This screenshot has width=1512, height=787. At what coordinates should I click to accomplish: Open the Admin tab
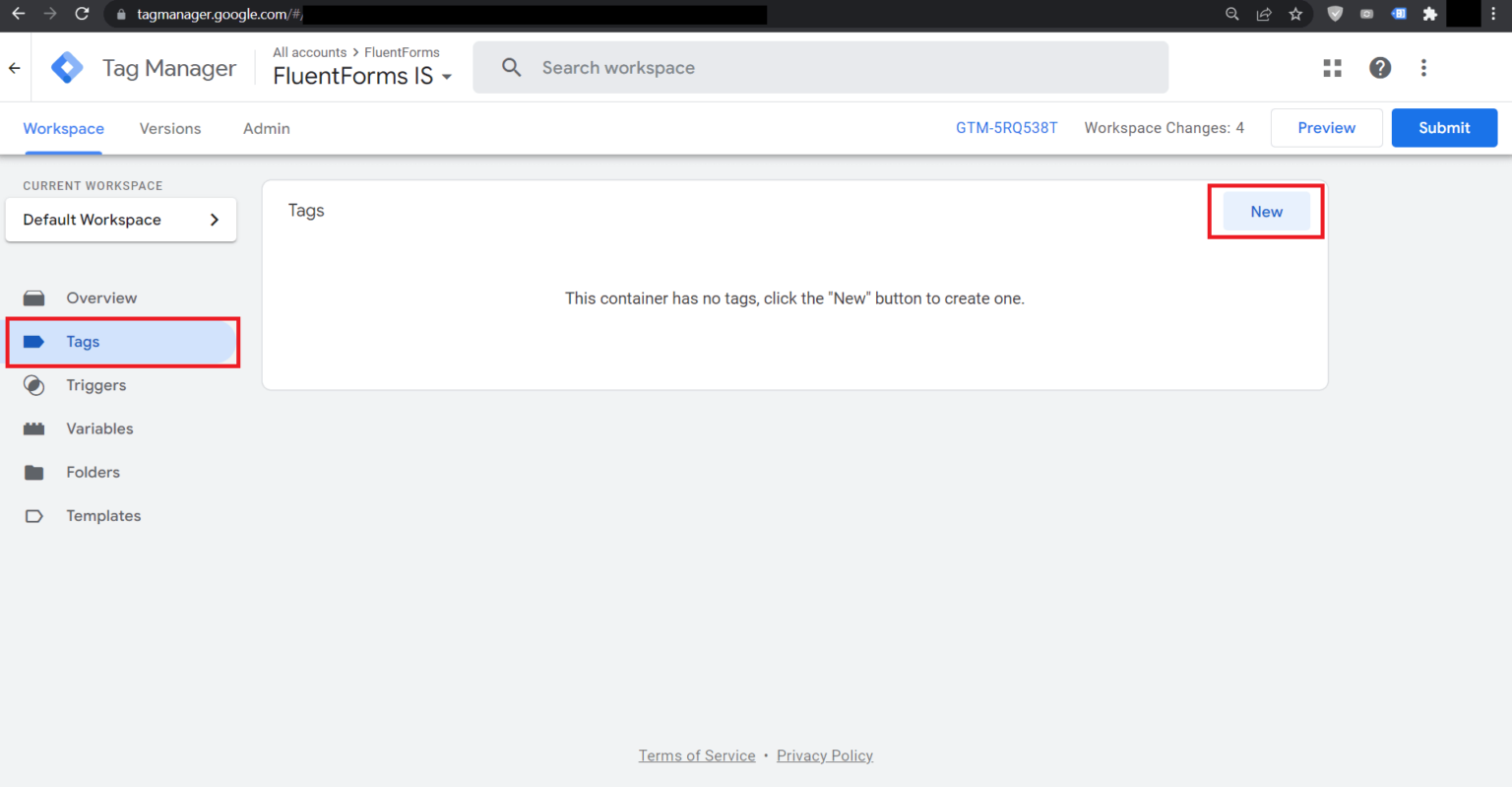coord(266,128)
